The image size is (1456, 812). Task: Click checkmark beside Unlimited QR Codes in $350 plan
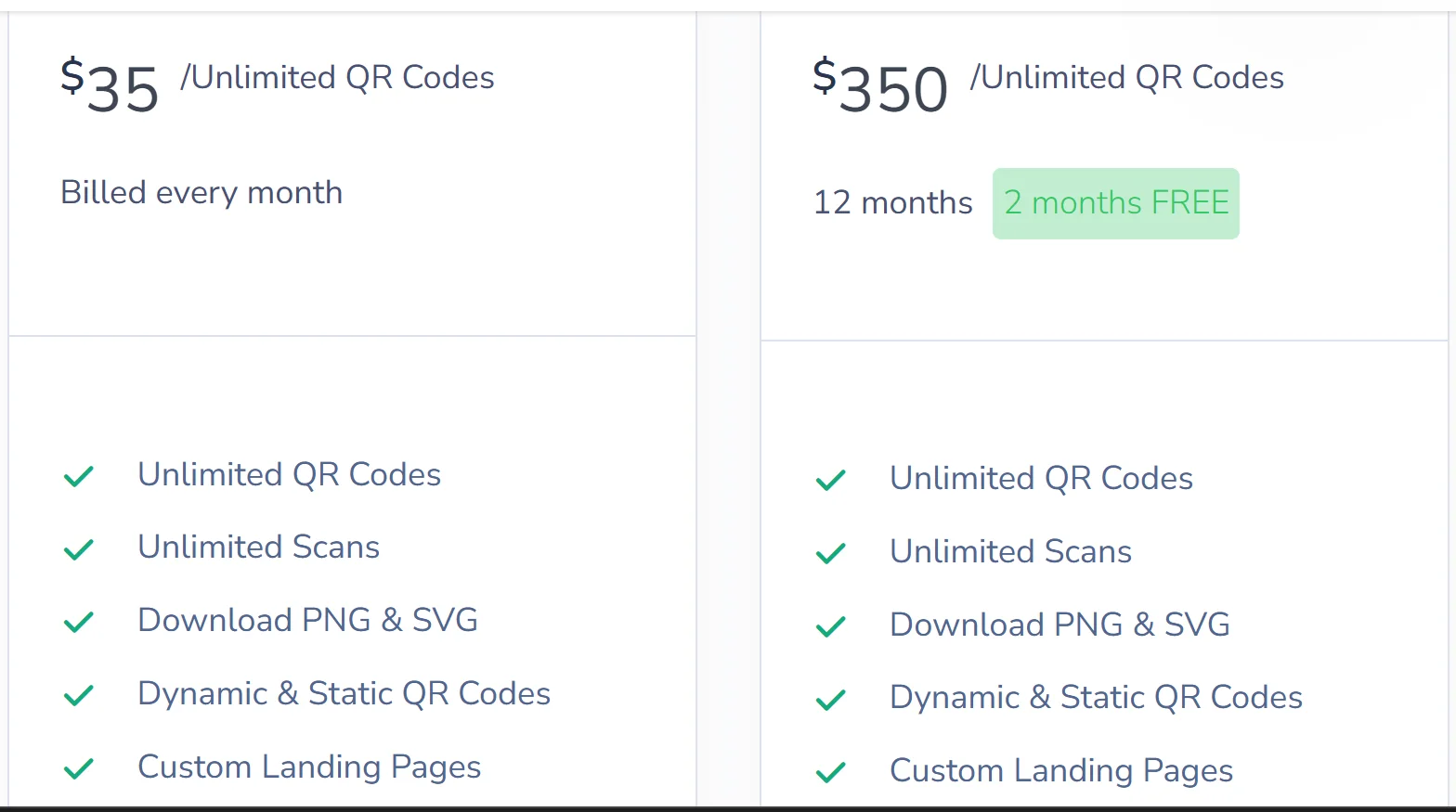pos(831,480)
